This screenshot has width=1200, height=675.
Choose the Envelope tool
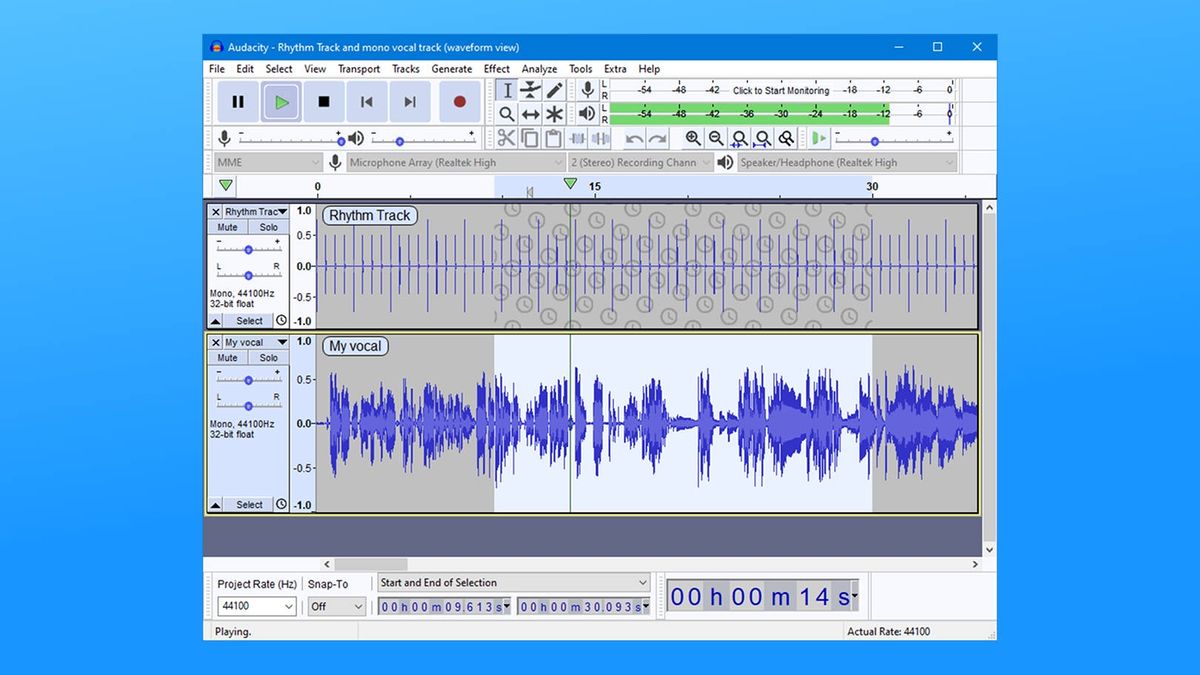pyautogui.click(x=530, y=91)
